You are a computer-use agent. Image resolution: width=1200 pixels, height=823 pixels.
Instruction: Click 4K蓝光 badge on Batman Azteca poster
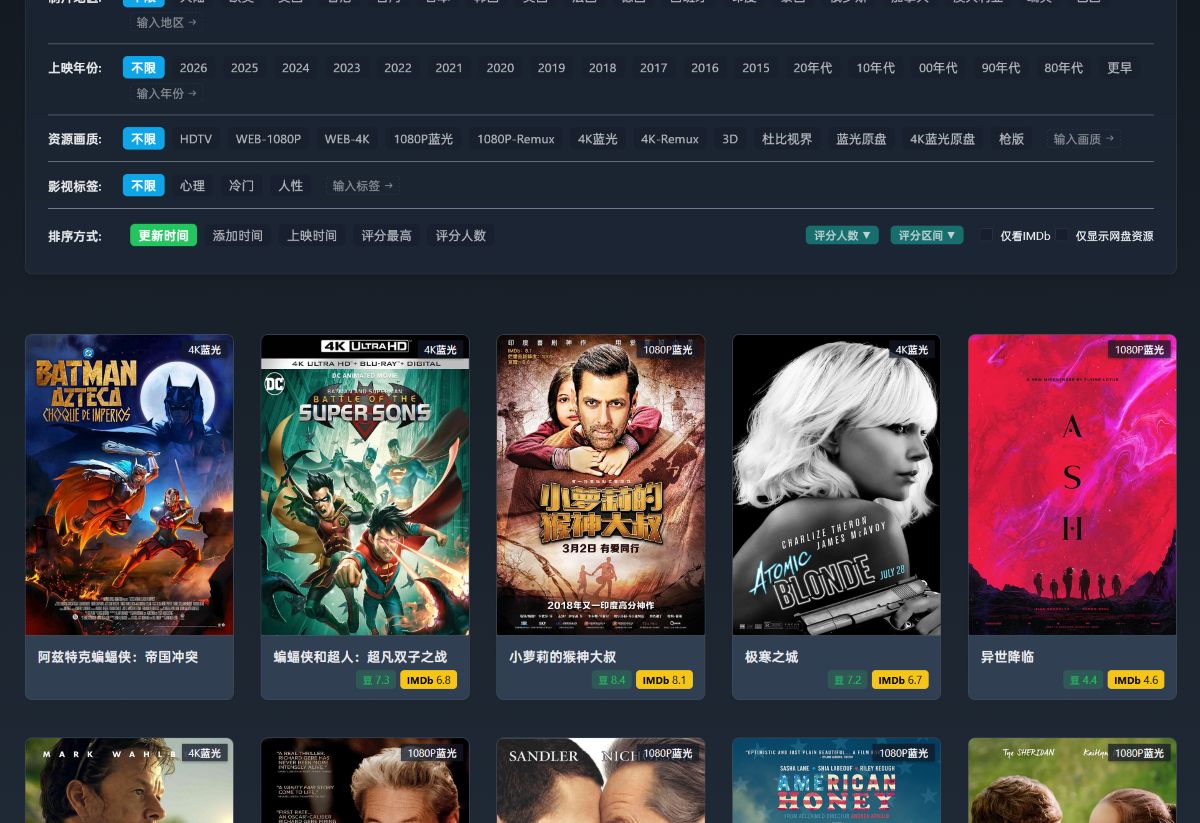pyautogui.click(x=204, y=350)
